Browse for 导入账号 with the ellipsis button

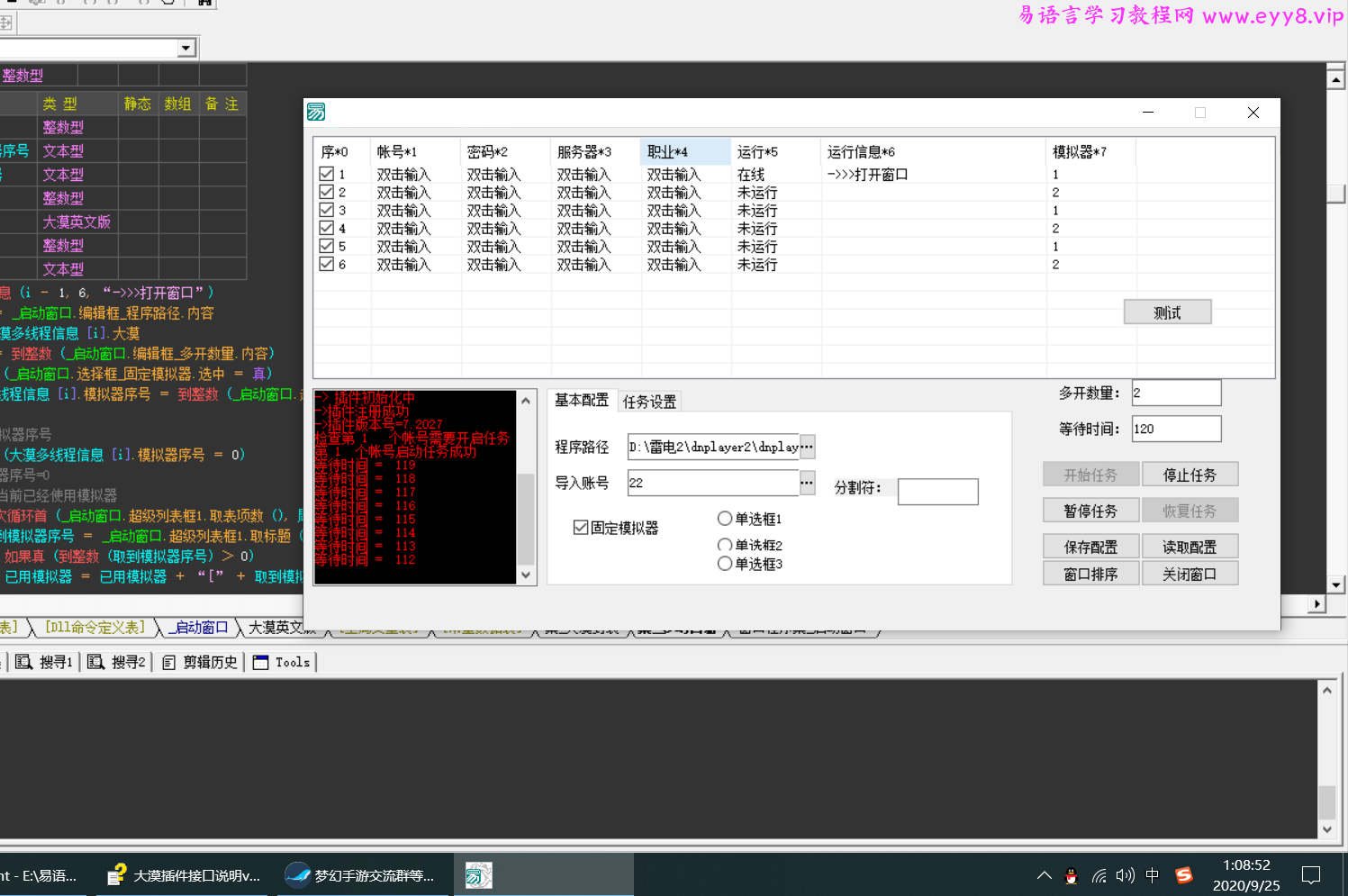click(x=807, y=483)
